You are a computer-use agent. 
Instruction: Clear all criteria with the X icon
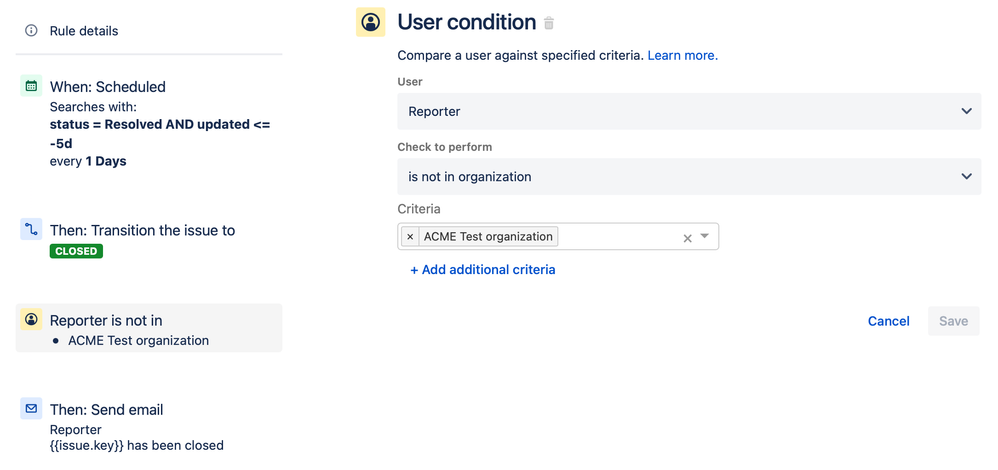coord(687,238)
